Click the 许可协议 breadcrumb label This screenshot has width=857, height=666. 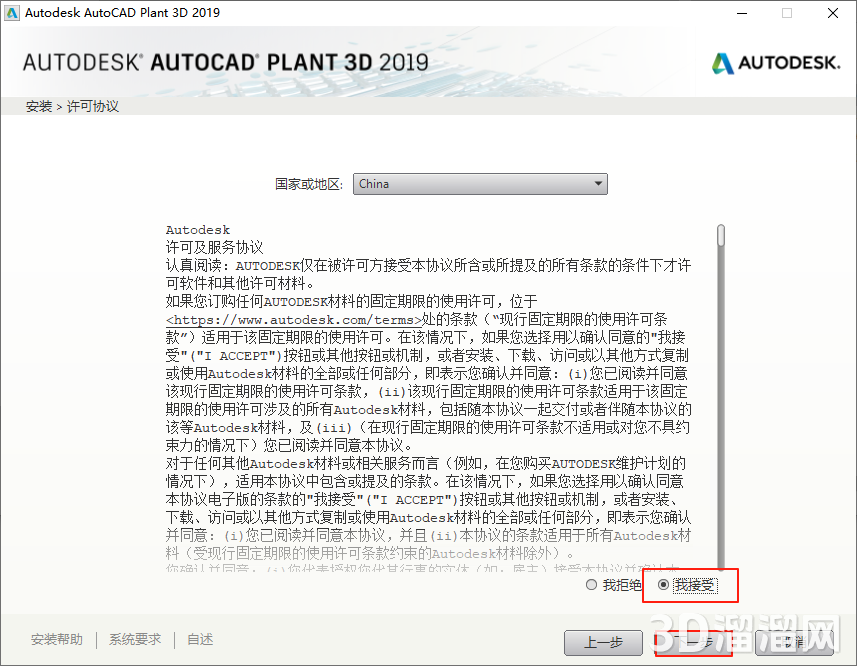click(x=92, y=105)
